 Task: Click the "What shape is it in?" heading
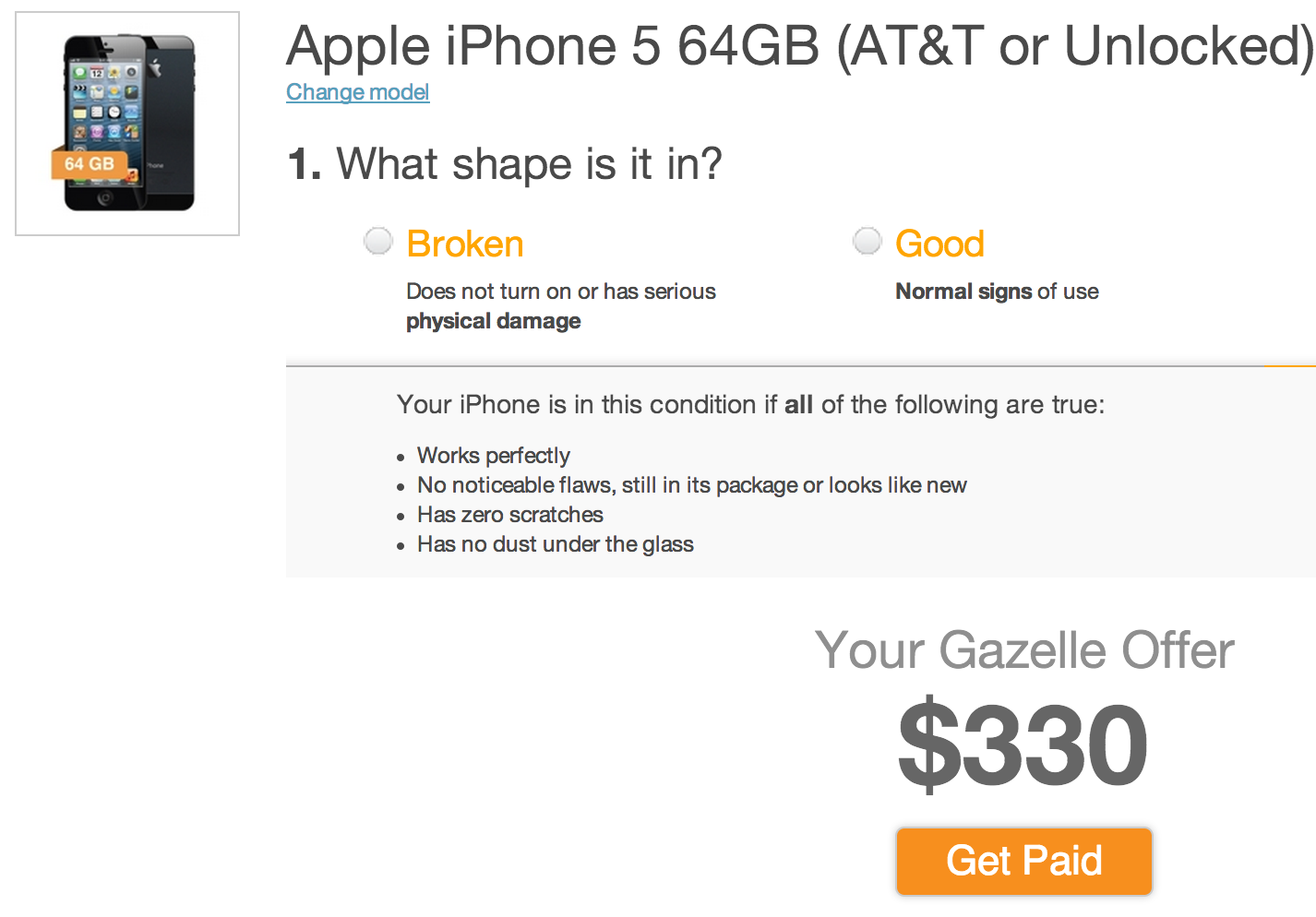(x=505, y=164)
